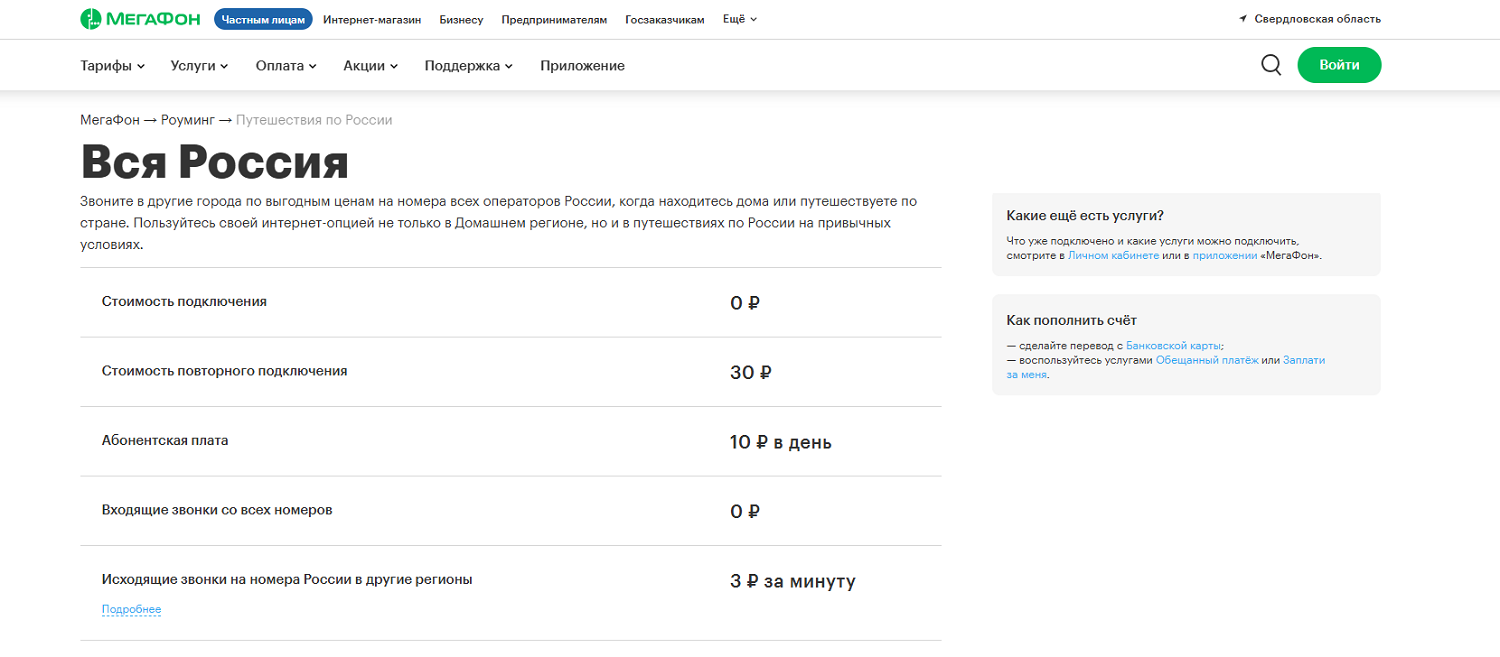
Task: Click the Стоимость повторного подключения label
Action: tap(225, 371)
